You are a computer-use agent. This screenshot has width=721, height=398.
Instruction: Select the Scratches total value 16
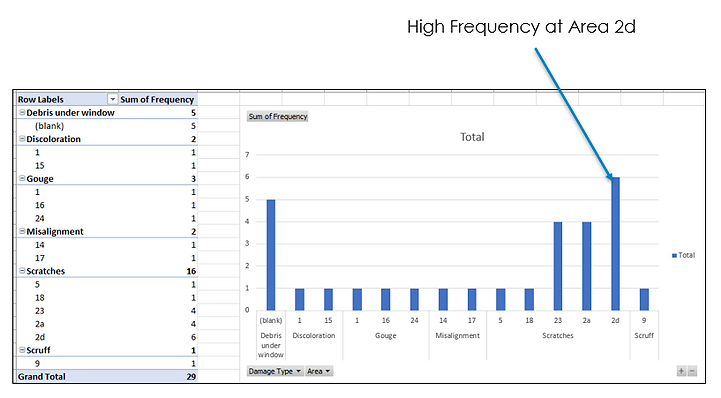click(191, 271)
